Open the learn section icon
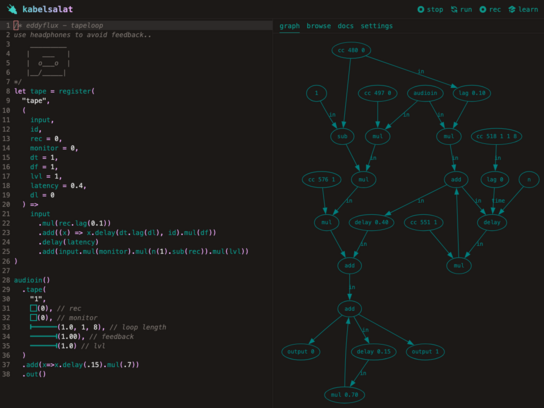The height and width of the screenshot is (408, 544). tap(512, 9)
